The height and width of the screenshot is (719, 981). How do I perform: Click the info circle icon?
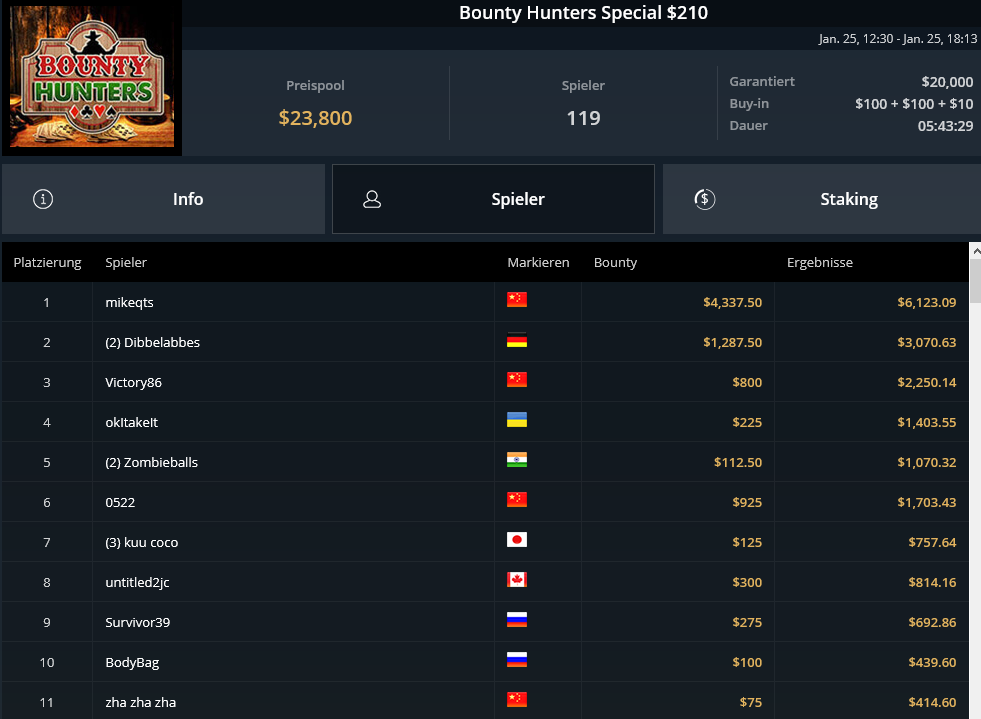(43, 199)
